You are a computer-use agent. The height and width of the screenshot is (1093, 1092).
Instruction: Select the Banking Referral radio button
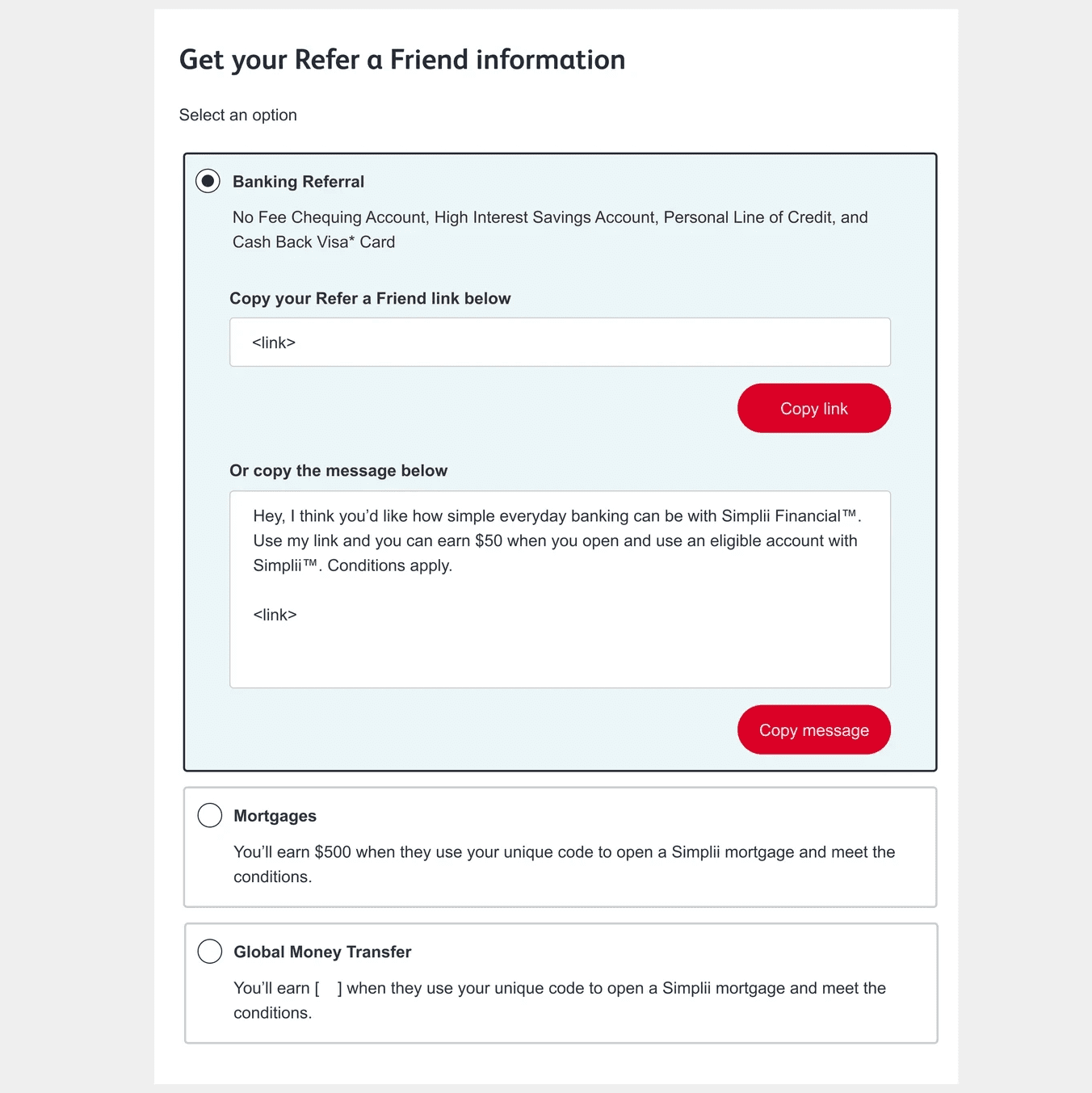coord(208,181)
